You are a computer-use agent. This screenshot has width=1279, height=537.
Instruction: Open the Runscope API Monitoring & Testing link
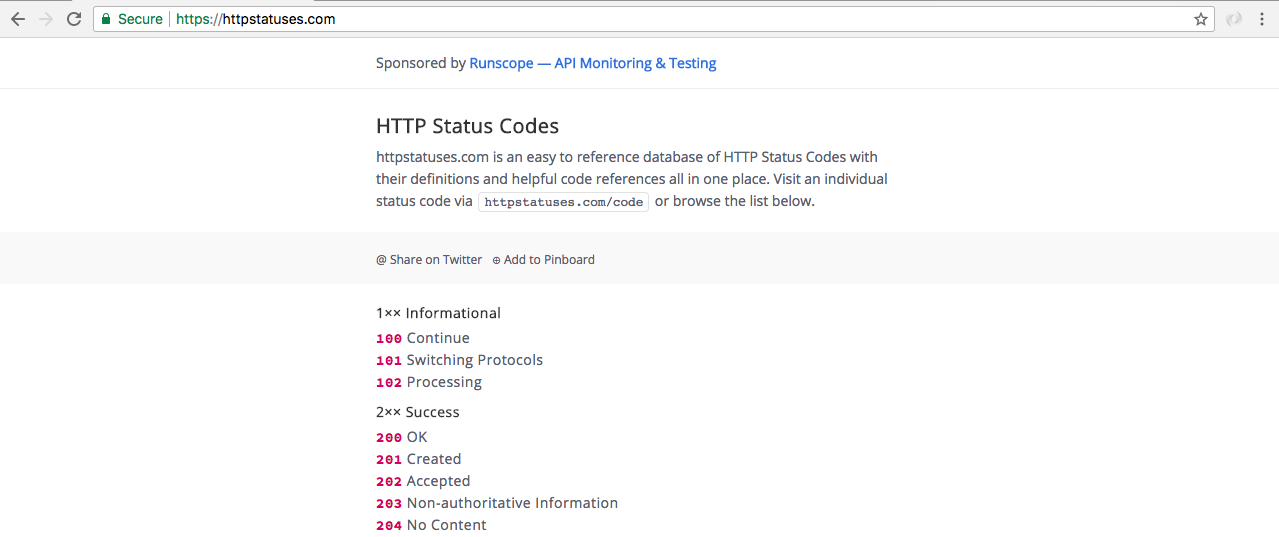592,63
